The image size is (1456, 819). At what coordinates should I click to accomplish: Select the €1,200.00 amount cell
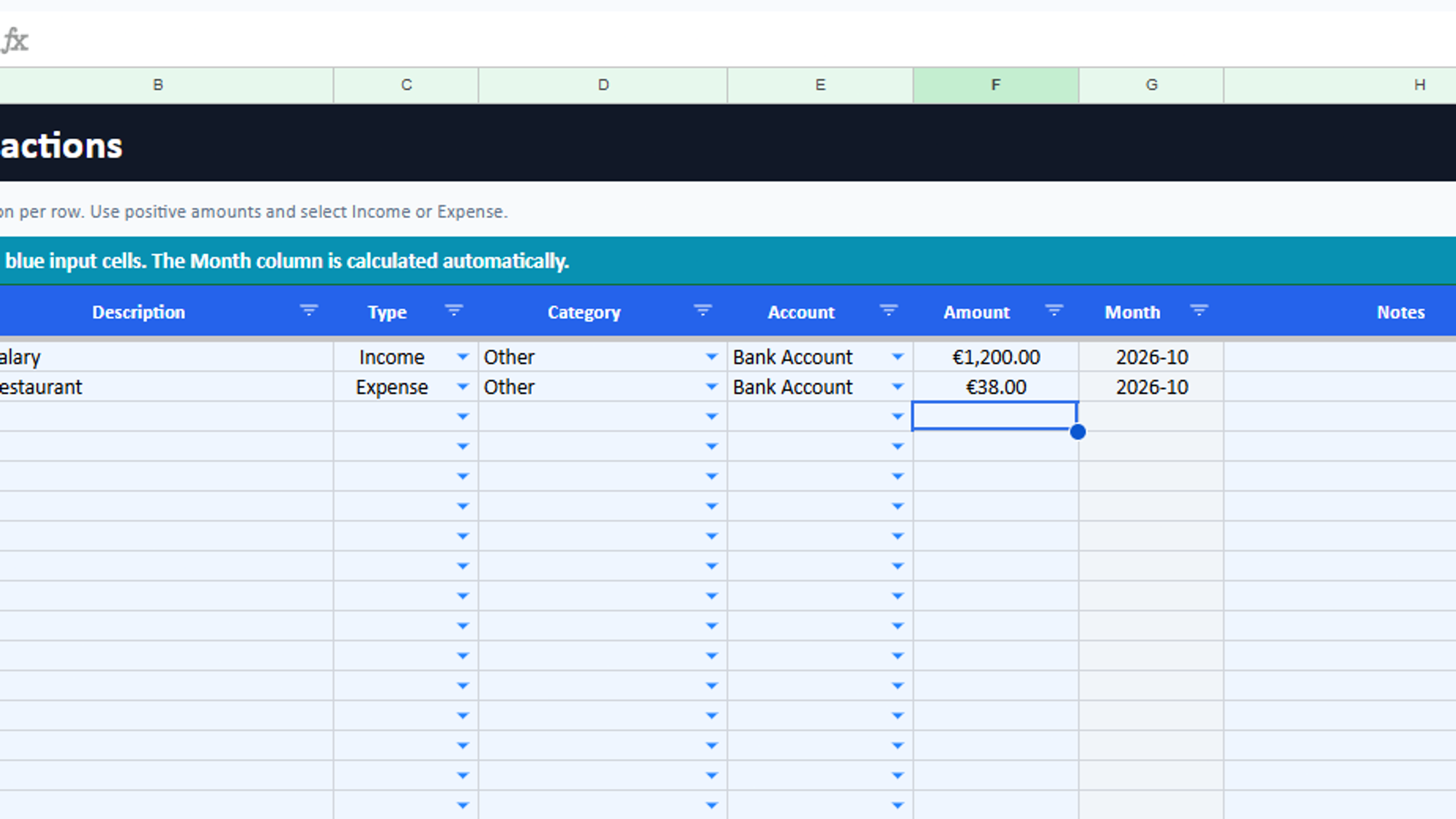tap(996, 357)
